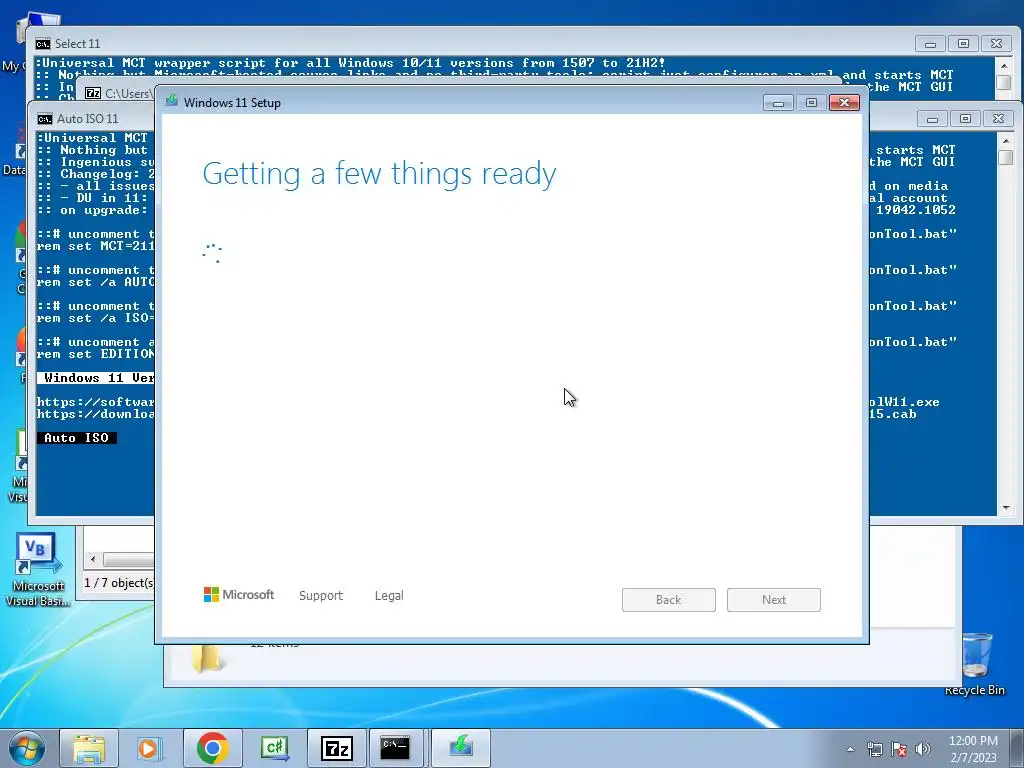Switch to the C# application in the taskbar

coord(274,748)
